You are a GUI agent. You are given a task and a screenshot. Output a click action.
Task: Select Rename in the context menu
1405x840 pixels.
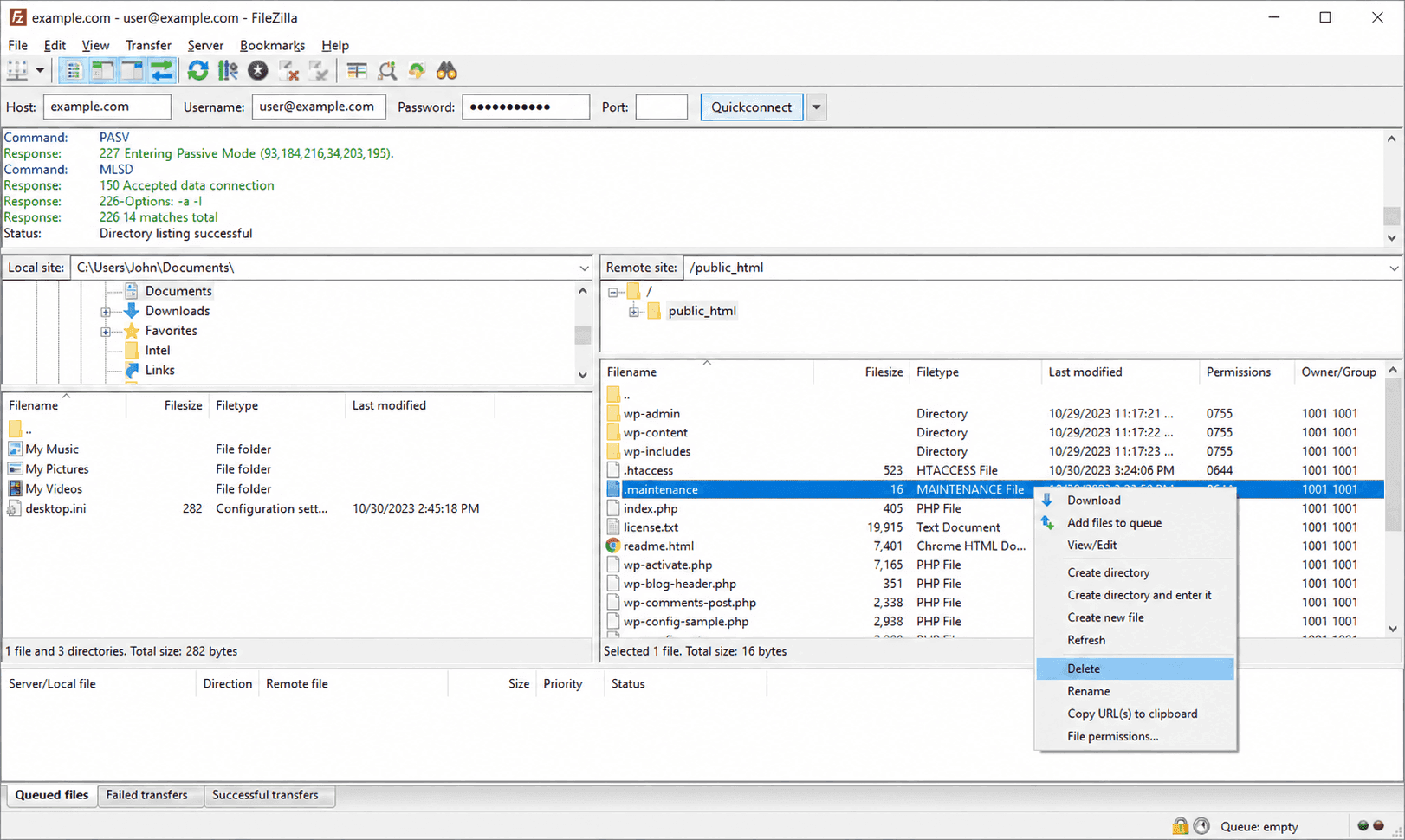click(x=1135, y=691)
